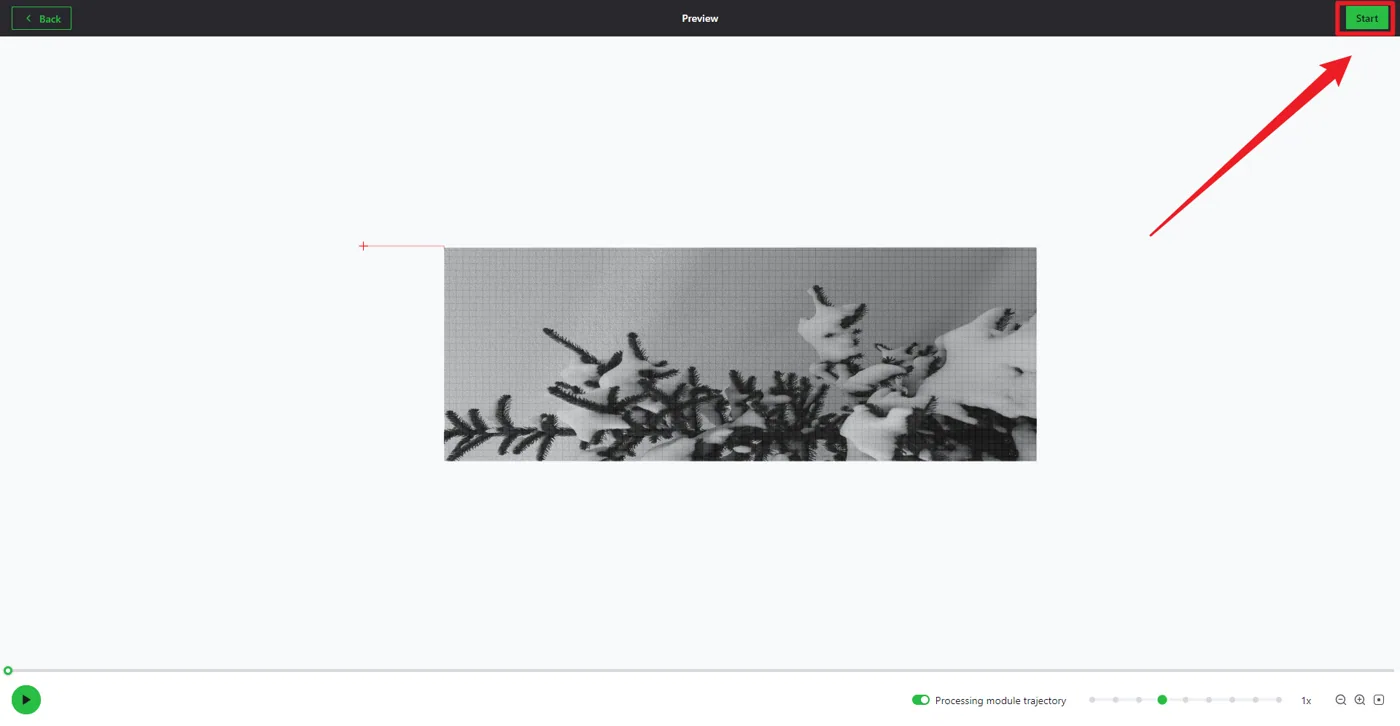Click the fit-to-view square icon
The image size is (1400, 726).
[1379, 700]
